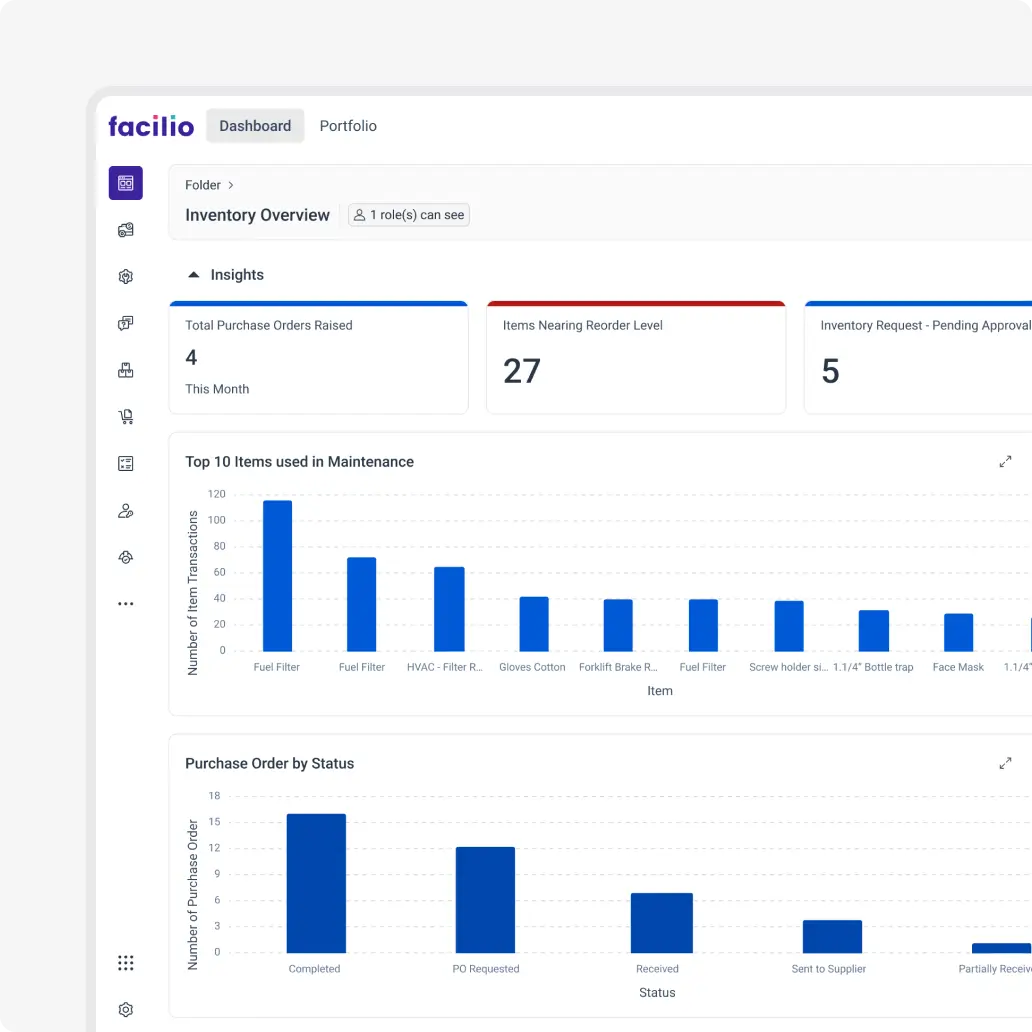Click the Facilio logo
The height and width of the screenshot is (1032, 1032).
[x=151, y=126]
